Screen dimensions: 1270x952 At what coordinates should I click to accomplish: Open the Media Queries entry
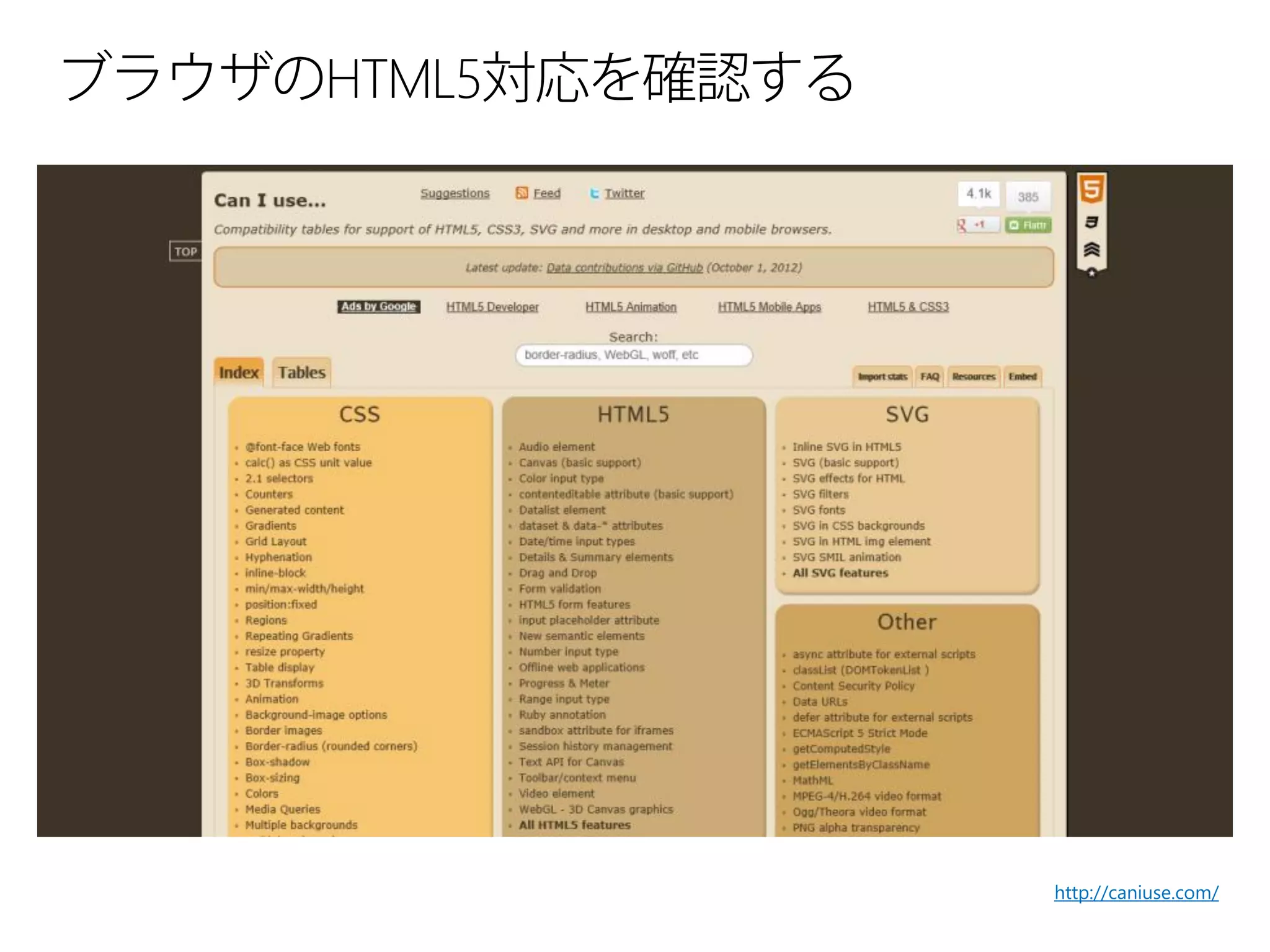tap(283, 809)
